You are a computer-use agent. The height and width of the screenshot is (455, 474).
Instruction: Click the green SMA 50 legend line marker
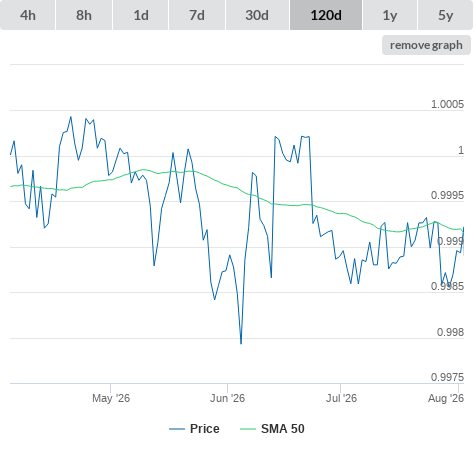(x=248, y=429)
